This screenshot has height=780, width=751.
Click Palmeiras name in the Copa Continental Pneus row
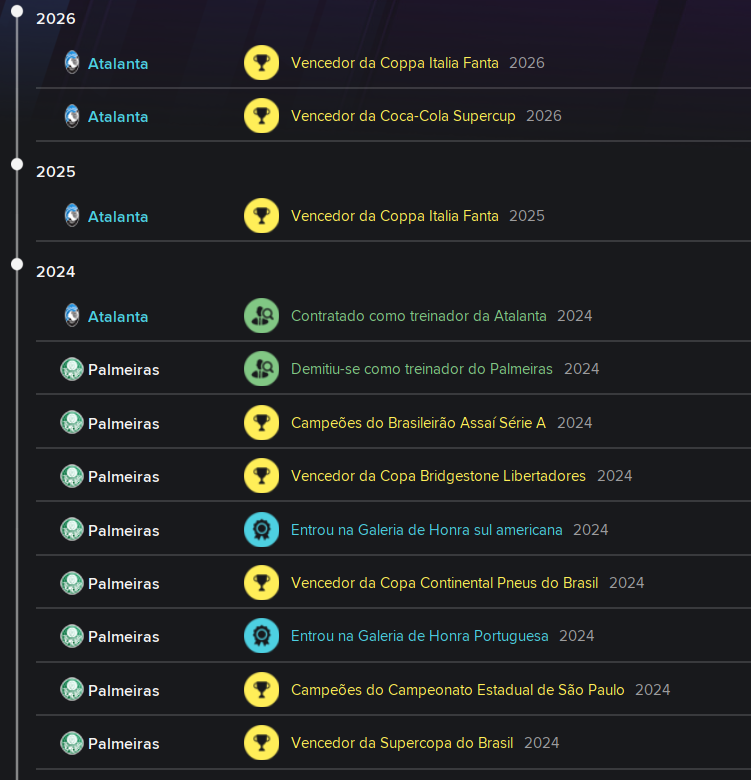(124, 584)
